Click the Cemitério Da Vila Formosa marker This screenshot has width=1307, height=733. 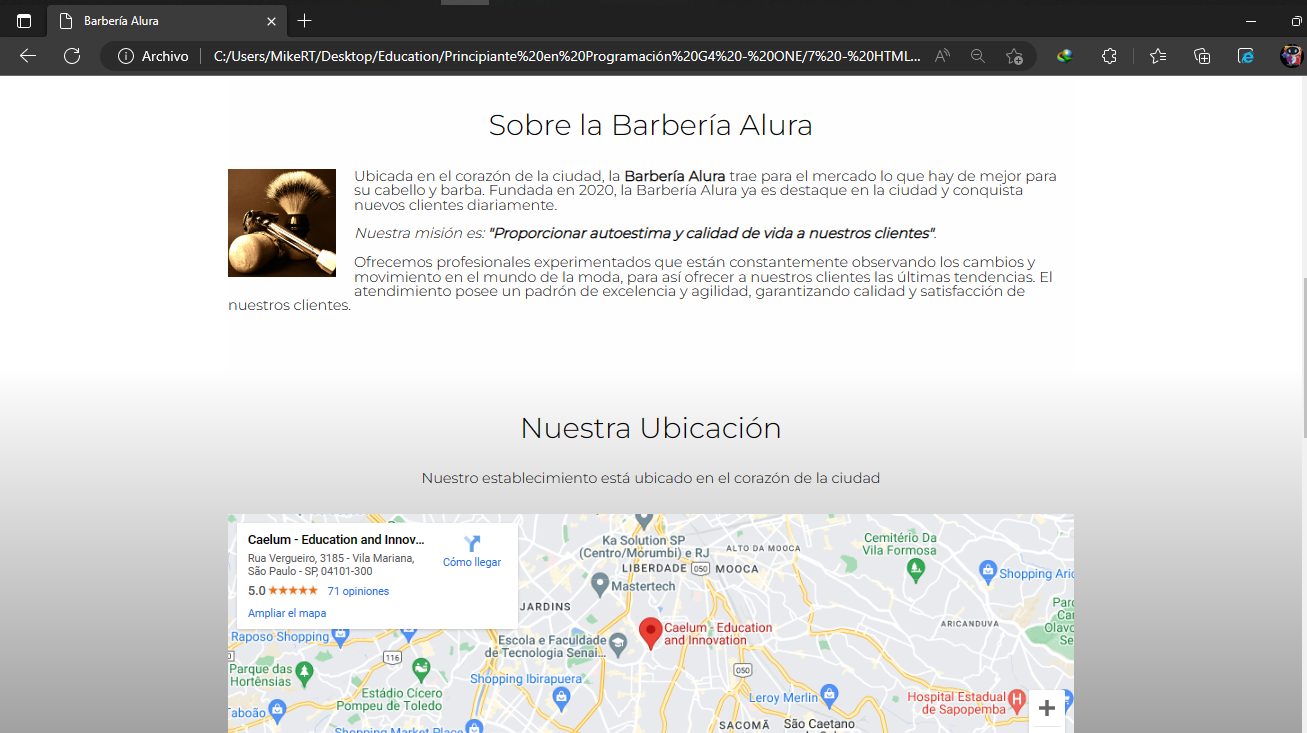coord(916,569)
